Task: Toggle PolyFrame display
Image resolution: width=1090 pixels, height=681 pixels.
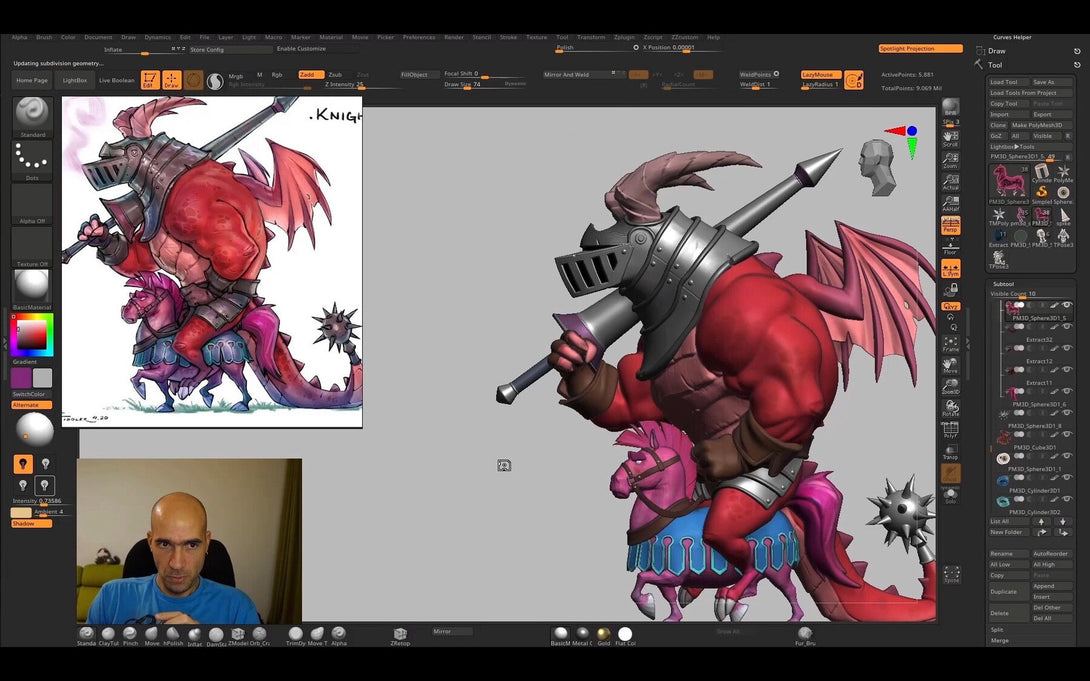Action: (950, 430)
